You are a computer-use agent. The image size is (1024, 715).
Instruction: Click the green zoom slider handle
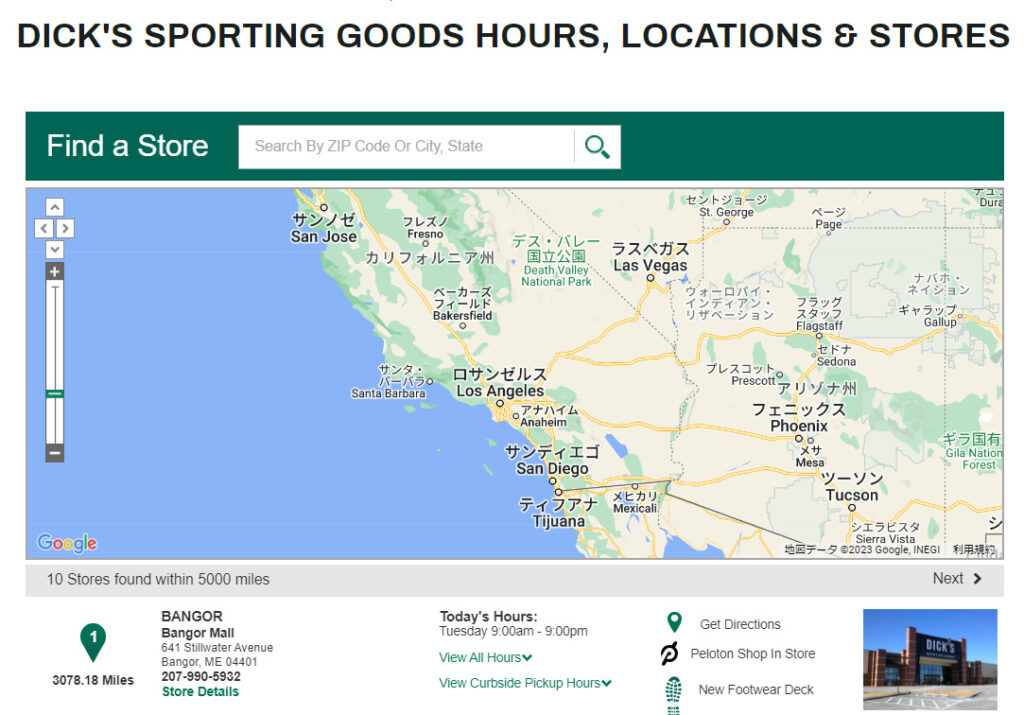pos(55,394)
